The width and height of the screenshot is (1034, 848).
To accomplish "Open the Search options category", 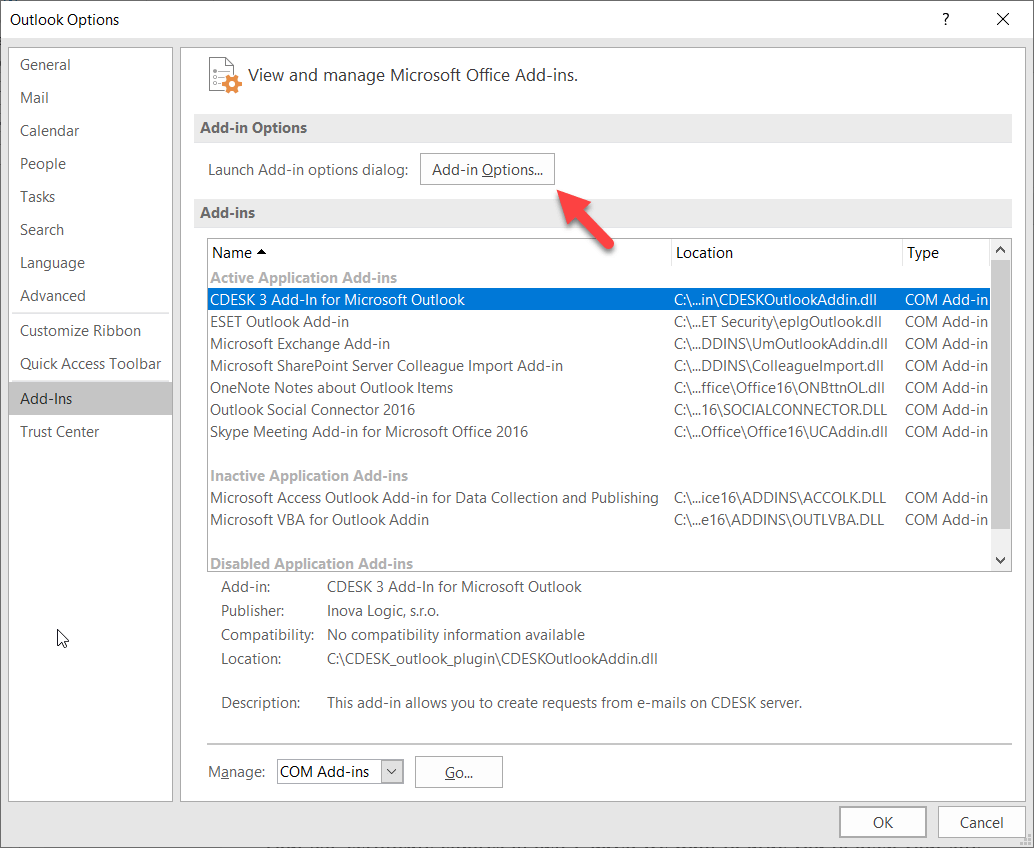I will click(x=90, y=229).
